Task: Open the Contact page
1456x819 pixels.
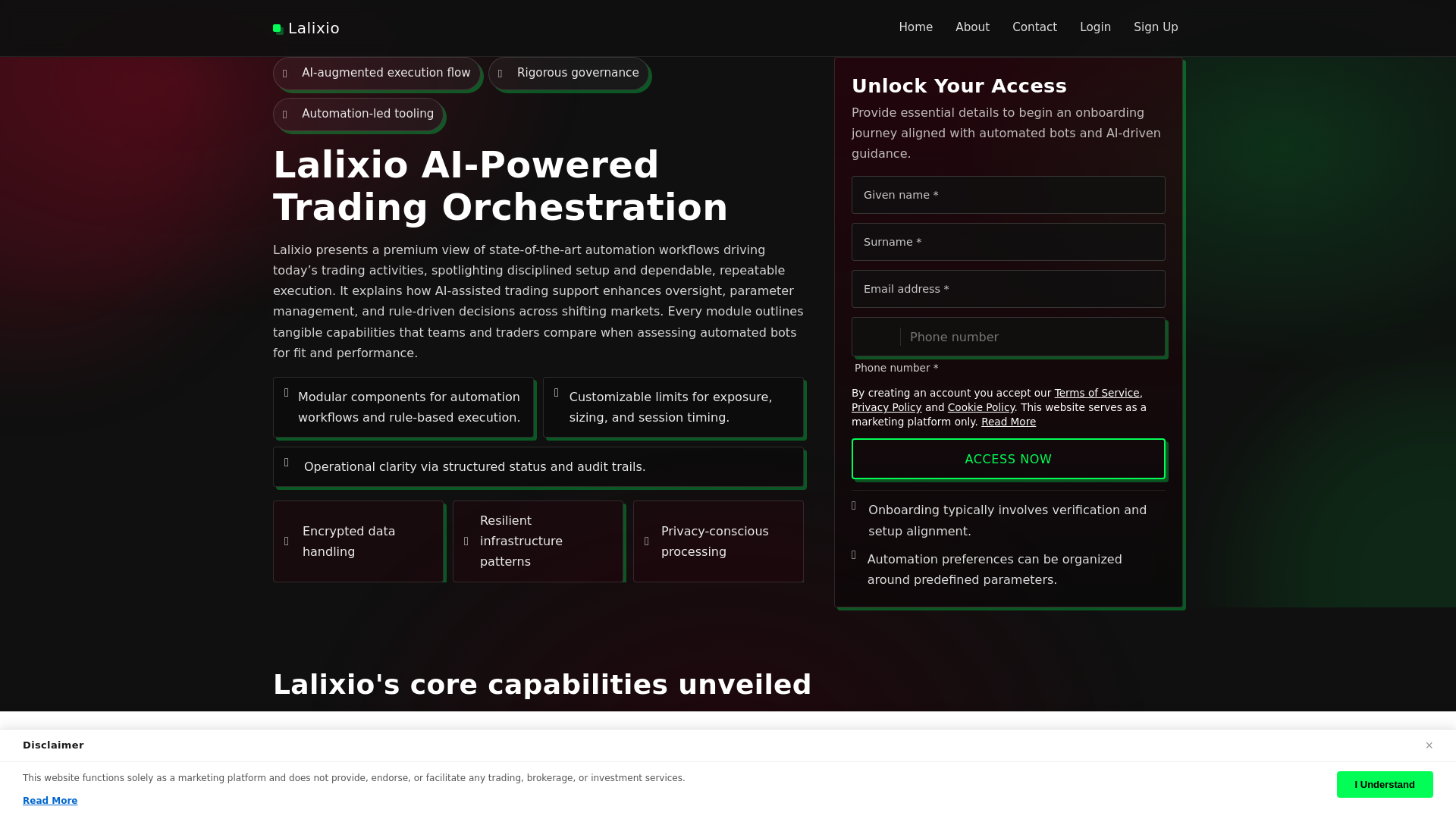Action: [1034, 27]
